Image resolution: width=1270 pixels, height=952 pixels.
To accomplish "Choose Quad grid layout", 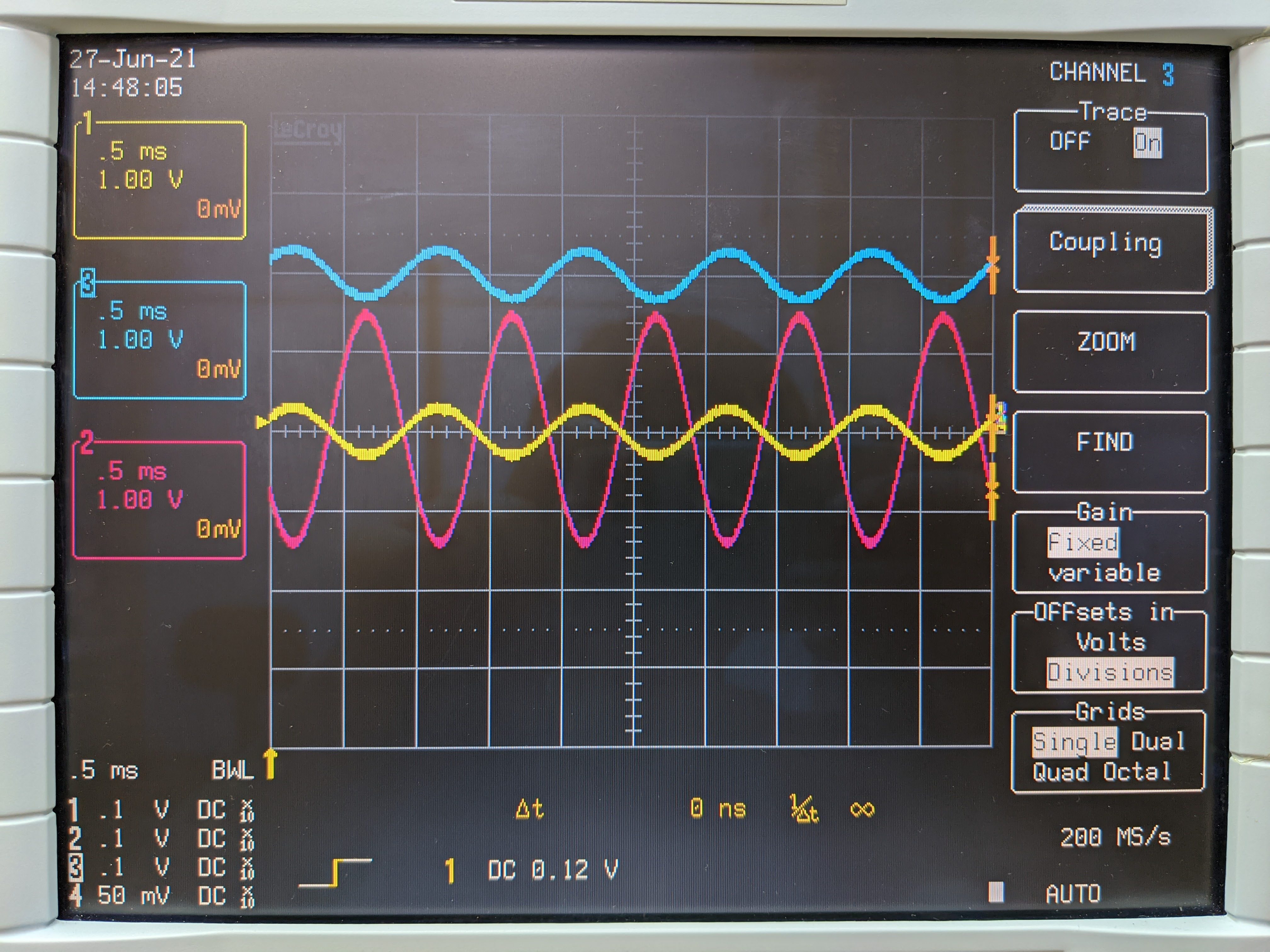I will [1061, 772].
